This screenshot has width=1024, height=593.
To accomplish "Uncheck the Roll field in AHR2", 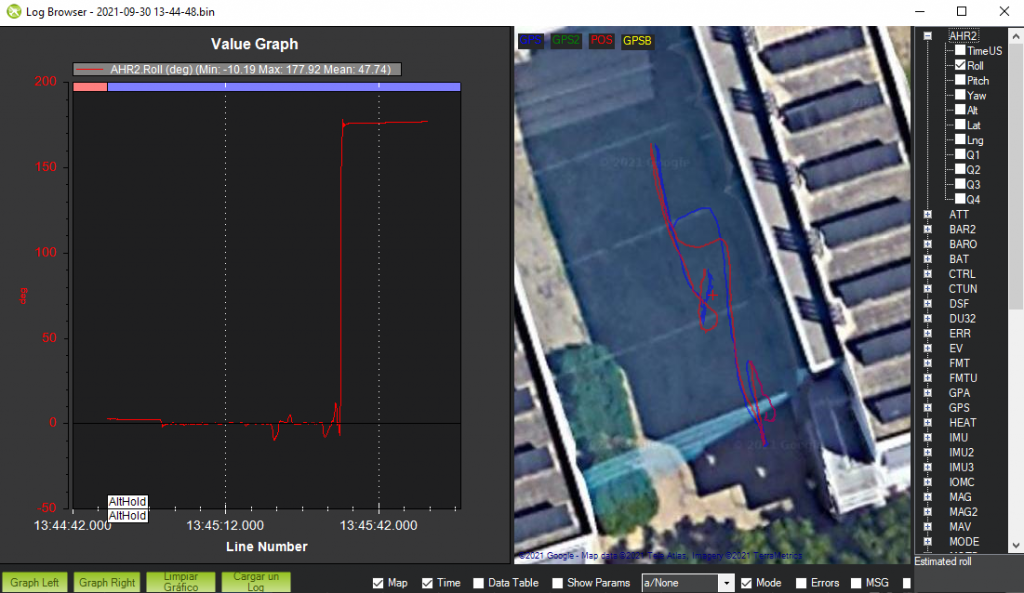I will click(x=960, y=65).
